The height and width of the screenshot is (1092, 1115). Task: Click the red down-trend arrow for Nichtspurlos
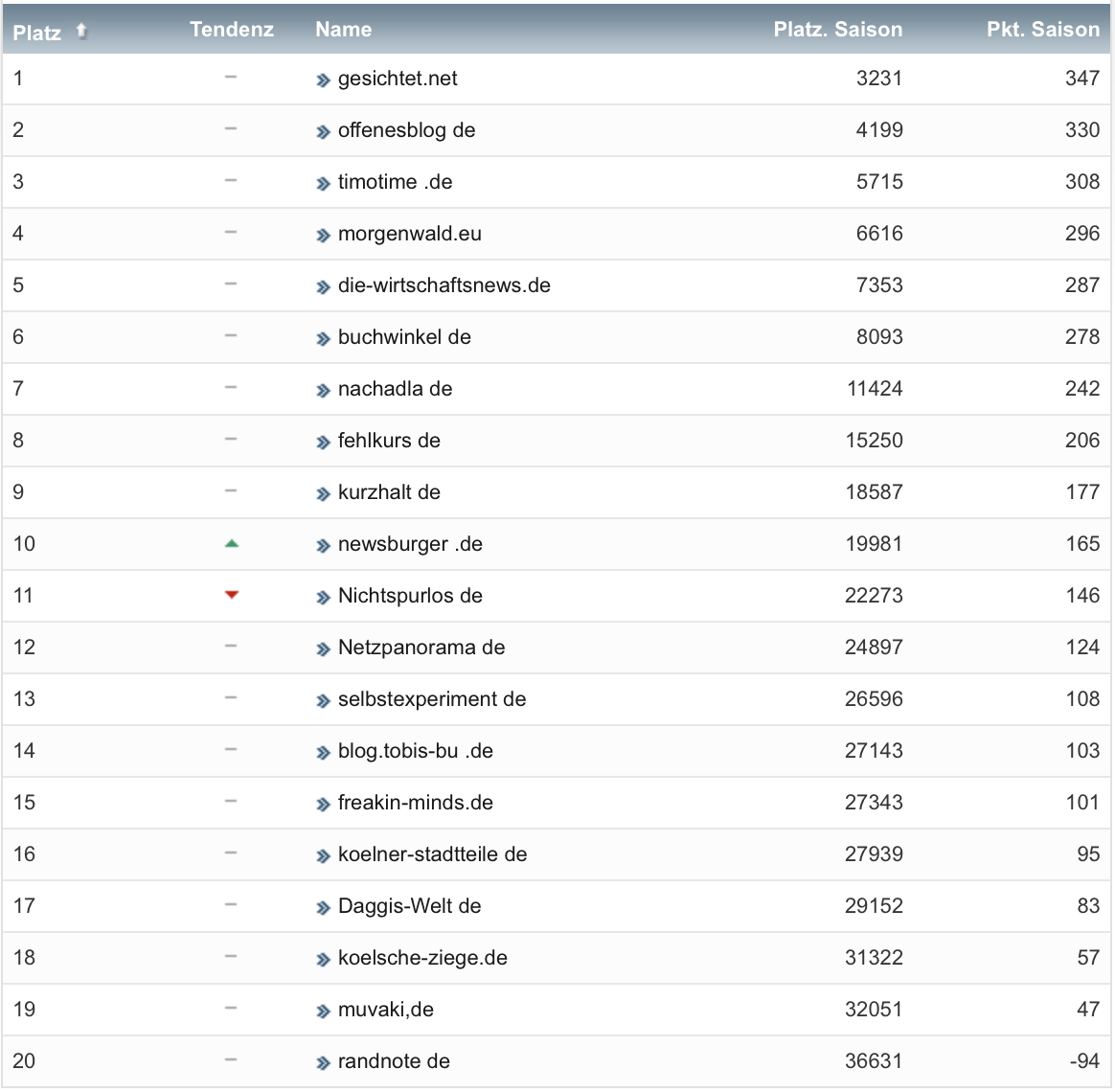(232, 595)
